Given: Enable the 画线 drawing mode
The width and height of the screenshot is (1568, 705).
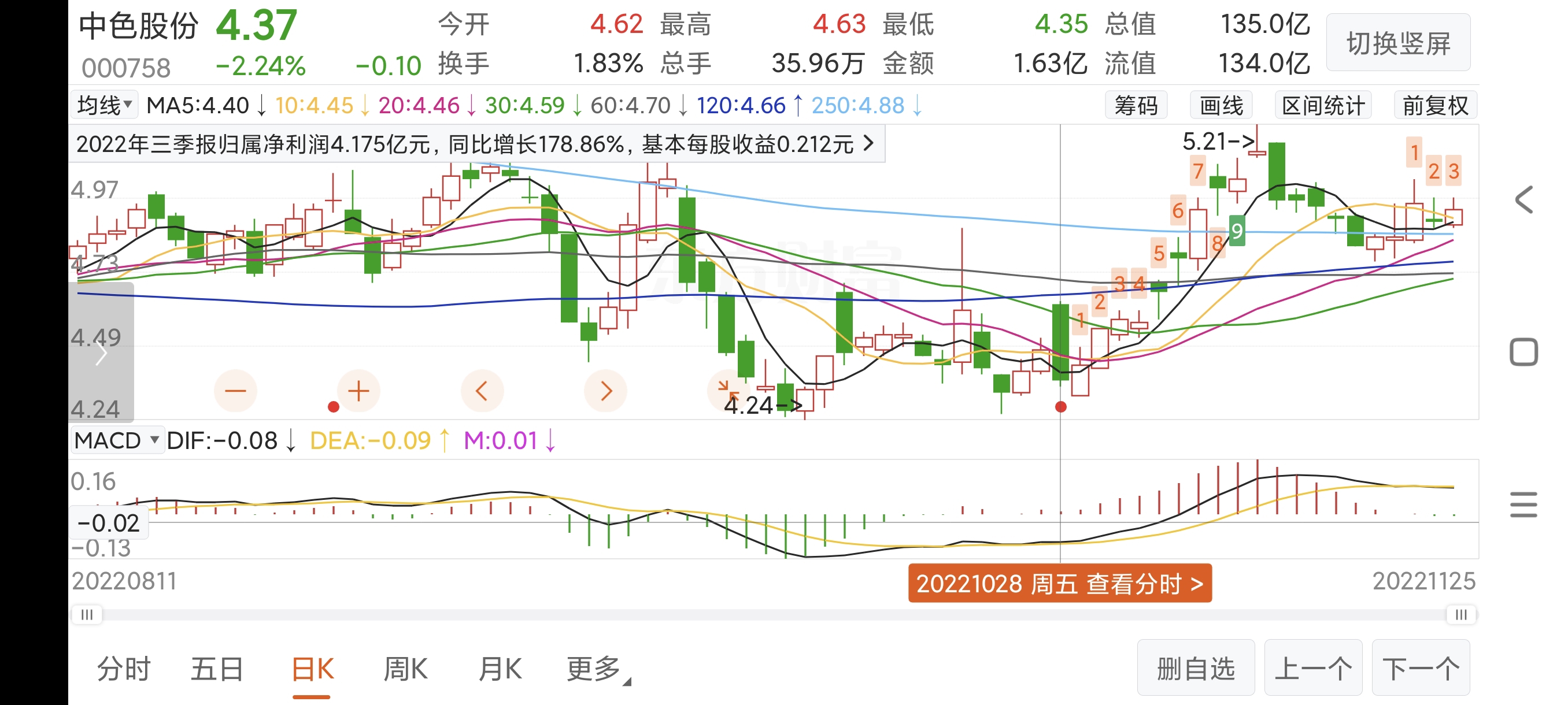Looking at the screenshot, I should (1221, 106).
